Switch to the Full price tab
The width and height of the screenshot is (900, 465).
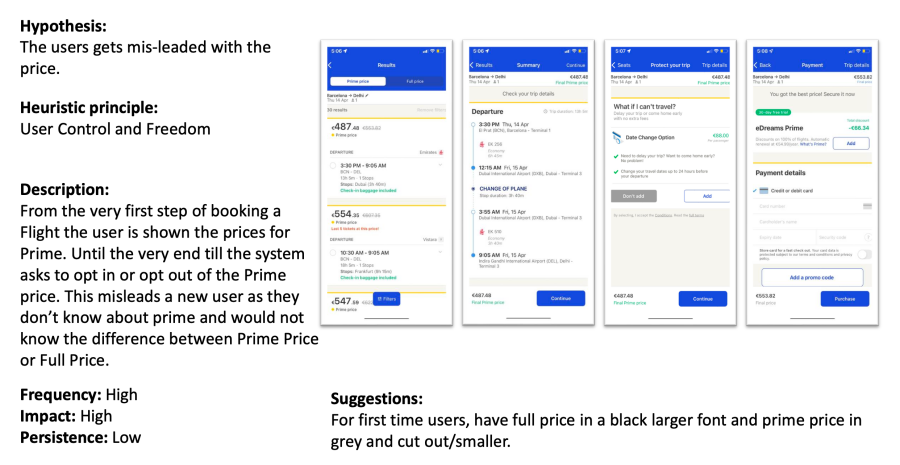[x=415, y=82]
